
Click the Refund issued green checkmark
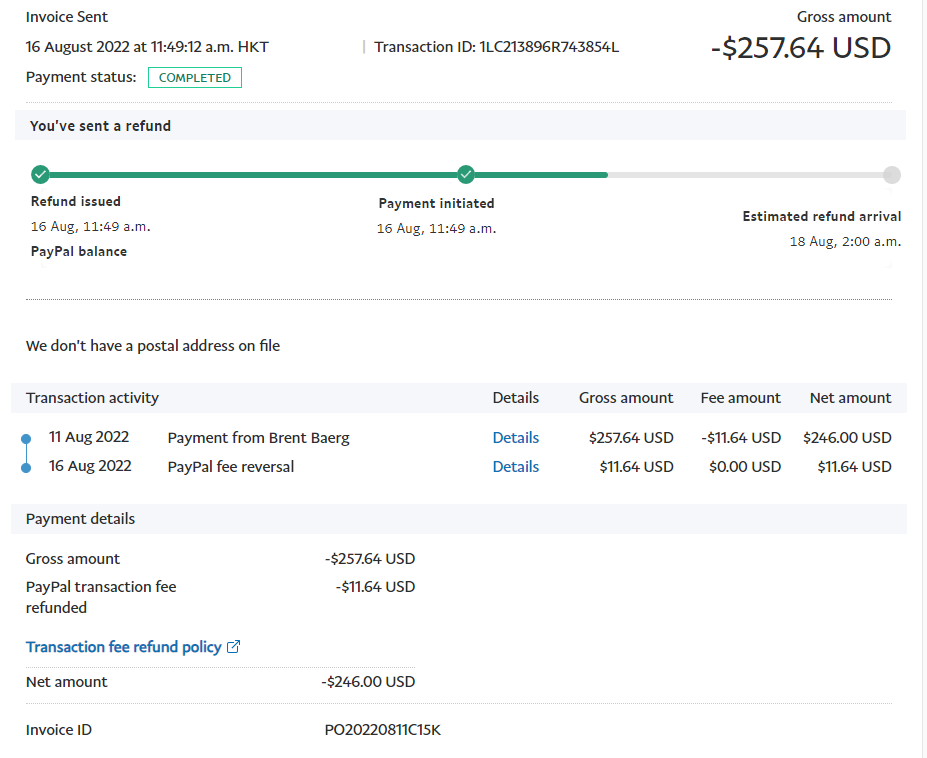[x=40, y=175]
